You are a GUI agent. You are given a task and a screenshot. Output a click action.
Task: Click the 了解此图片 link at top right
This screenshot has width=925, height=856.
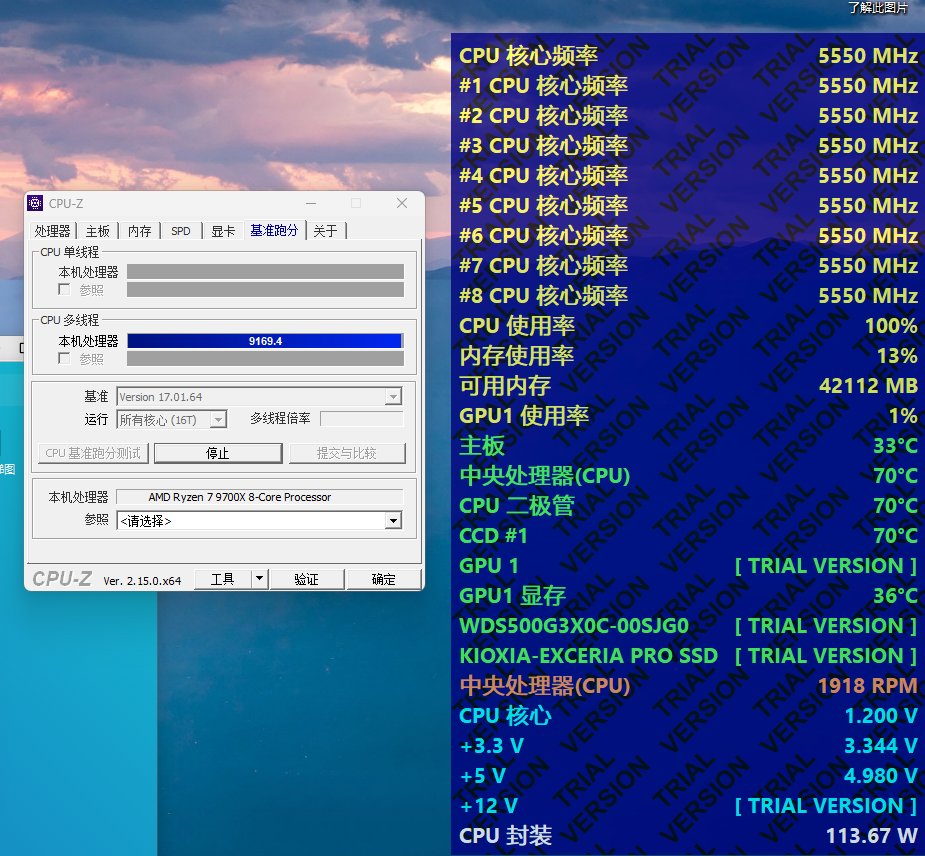tap(878, 8)
